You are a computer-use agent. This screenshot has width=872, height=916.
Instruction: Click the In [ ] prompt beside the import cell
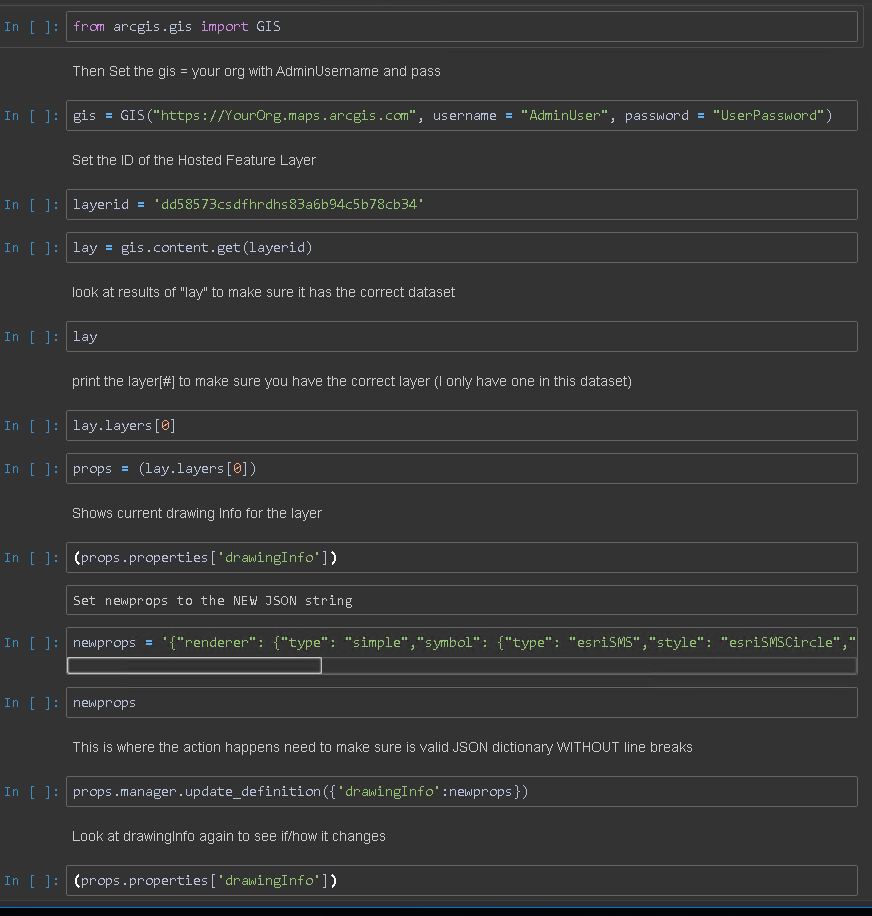(31, 27)
